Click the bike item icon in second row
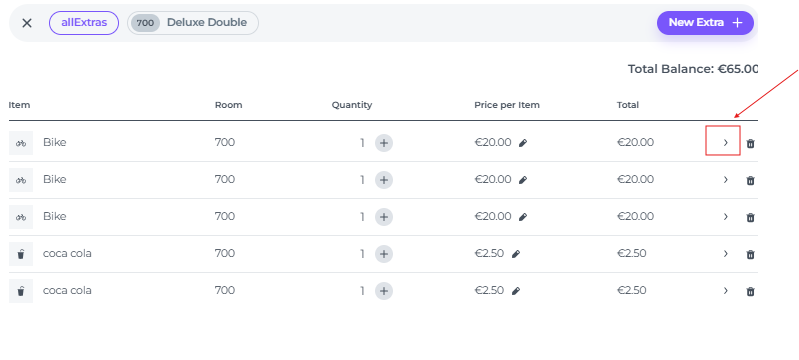The width and height of the screenshot is (799, 360). [21, 180]
